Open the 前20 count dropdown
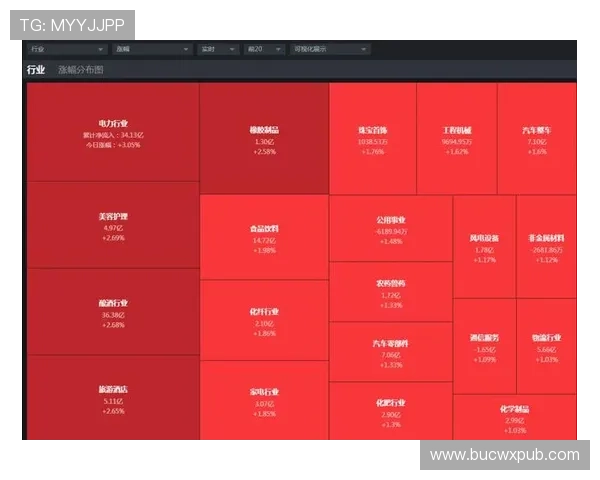Screen dimensions: 600x480 coord(264,49)
